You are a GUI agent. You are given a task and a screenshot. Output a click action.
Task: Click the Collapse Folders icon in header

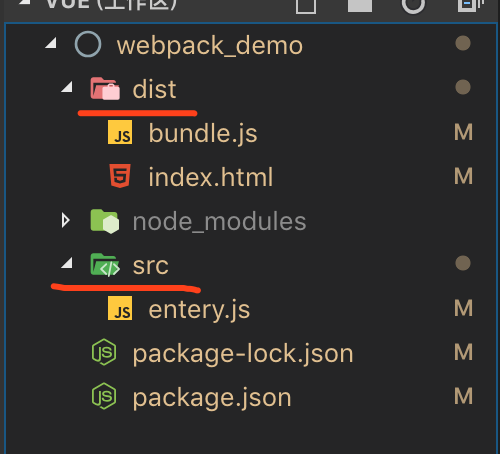coord(471,5)
